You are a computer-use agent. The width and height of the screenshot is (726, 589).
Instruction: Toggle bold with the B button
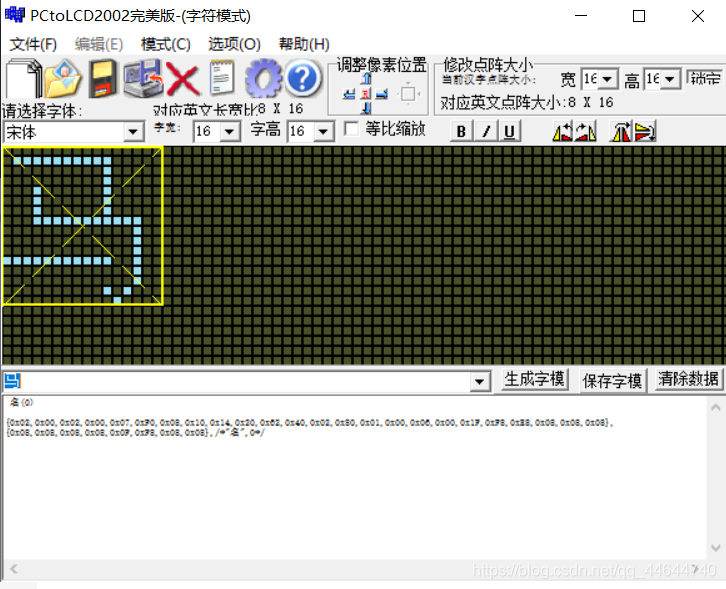coord(461,131)
